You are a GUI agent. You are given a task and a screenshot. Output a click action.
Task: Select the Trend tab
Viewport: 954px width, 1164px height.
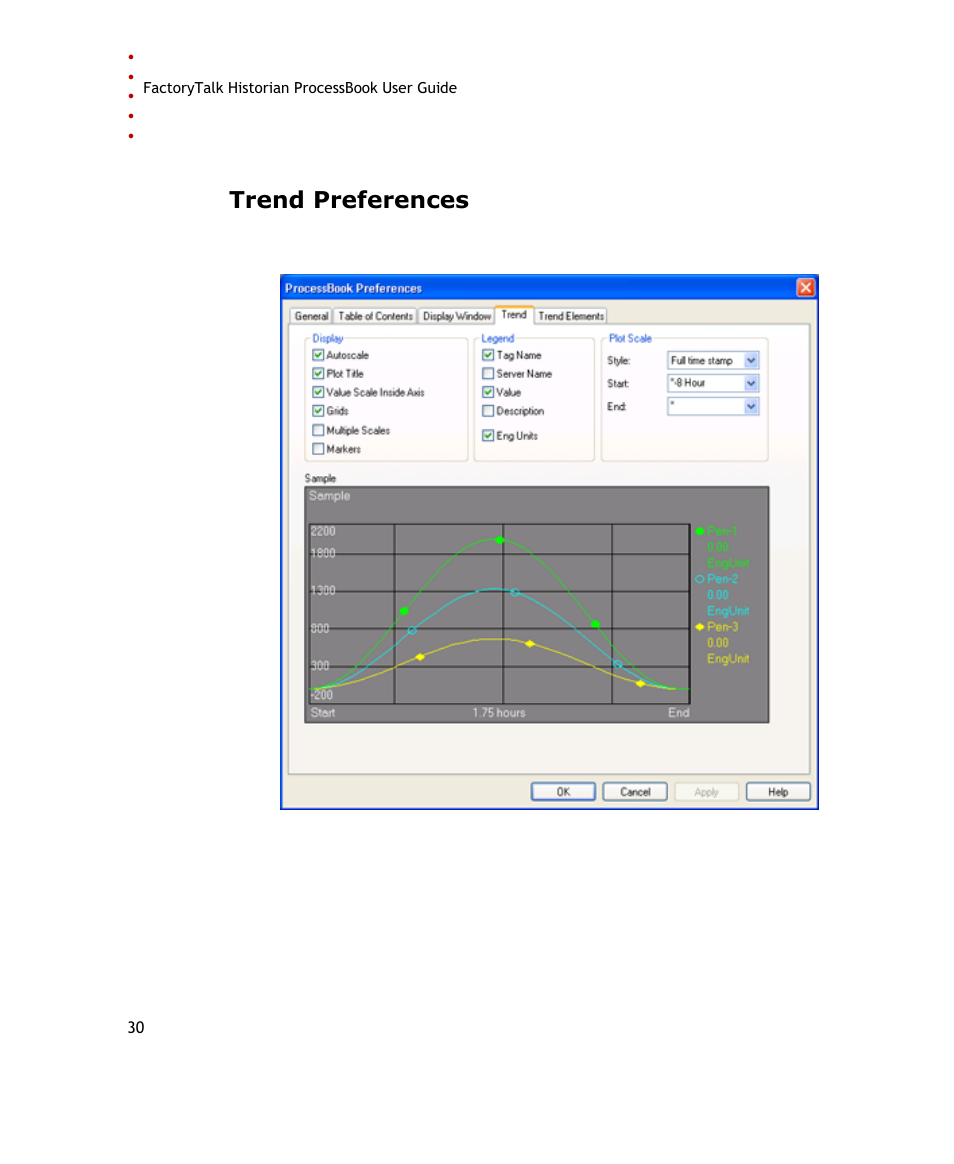coord(514,315)
